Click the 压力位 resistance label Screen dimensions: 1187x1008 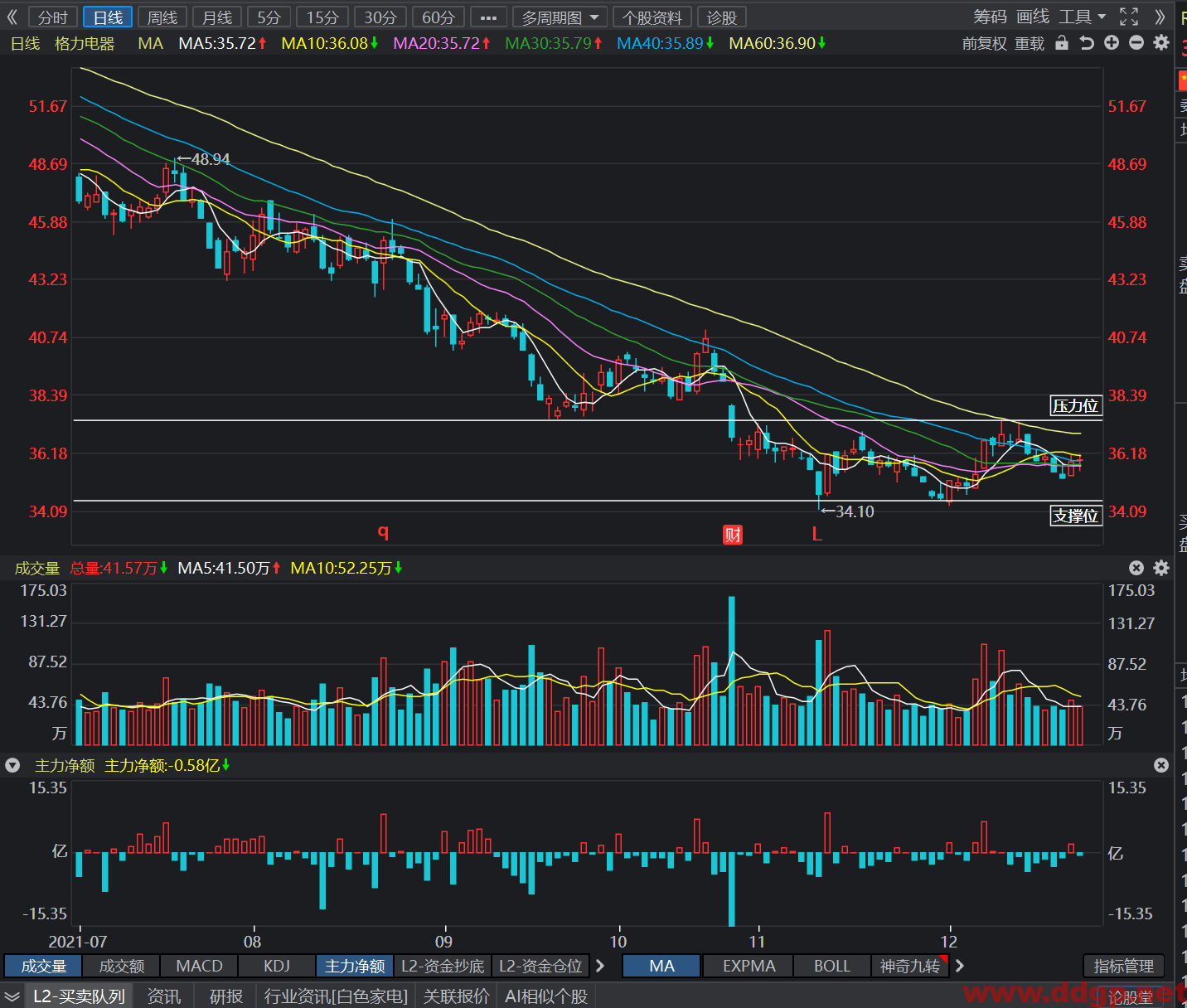tap(1075, 405)
